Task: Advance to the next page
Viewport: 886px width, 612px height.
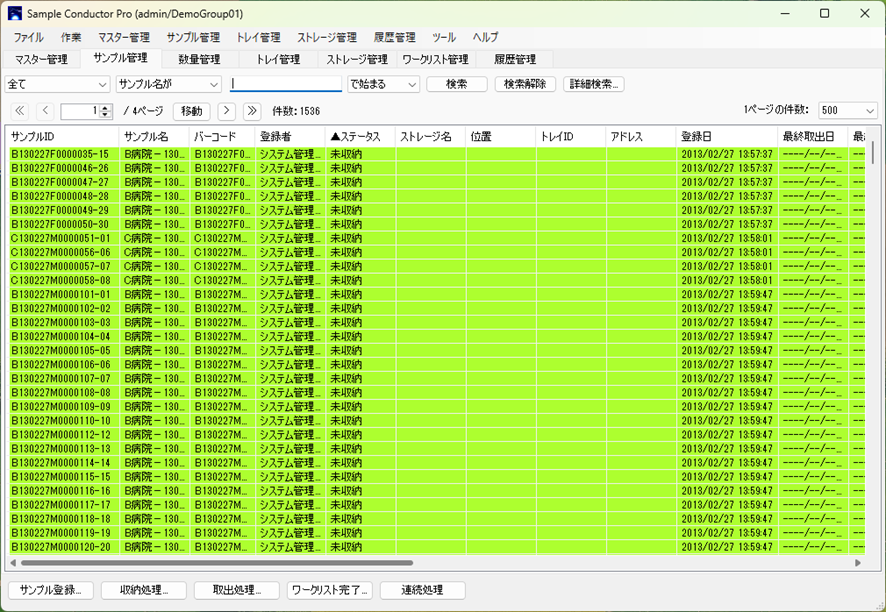Action: [227, 111]
